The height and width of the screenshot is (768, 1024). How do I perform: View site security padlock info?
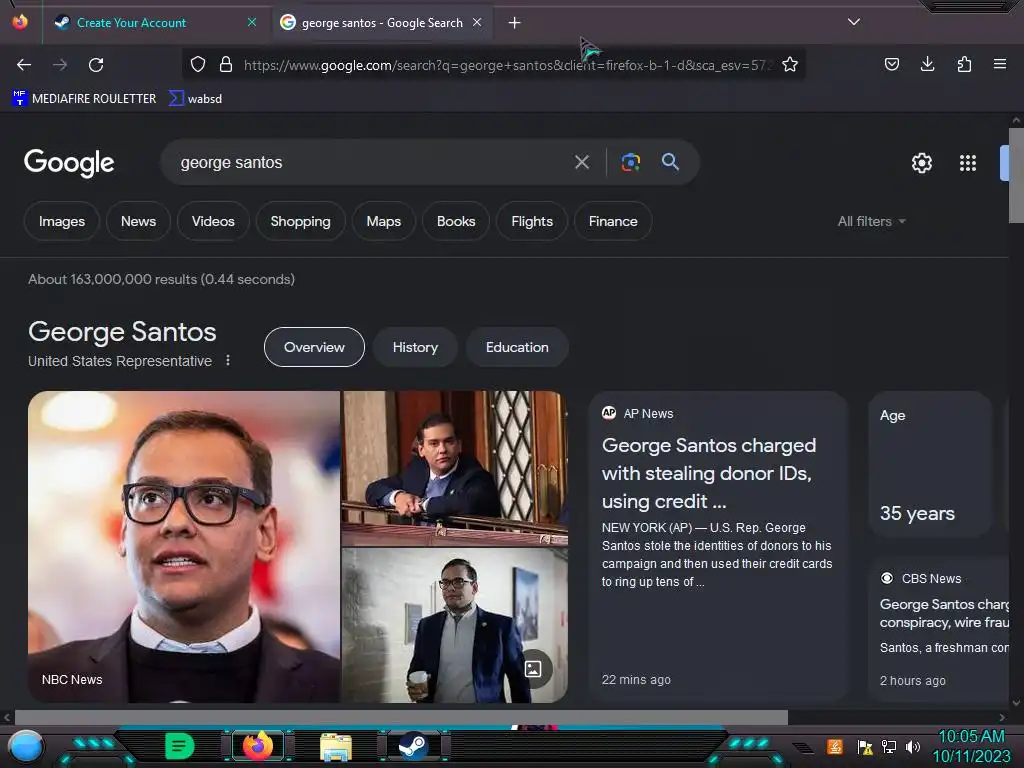click(226, 65)
